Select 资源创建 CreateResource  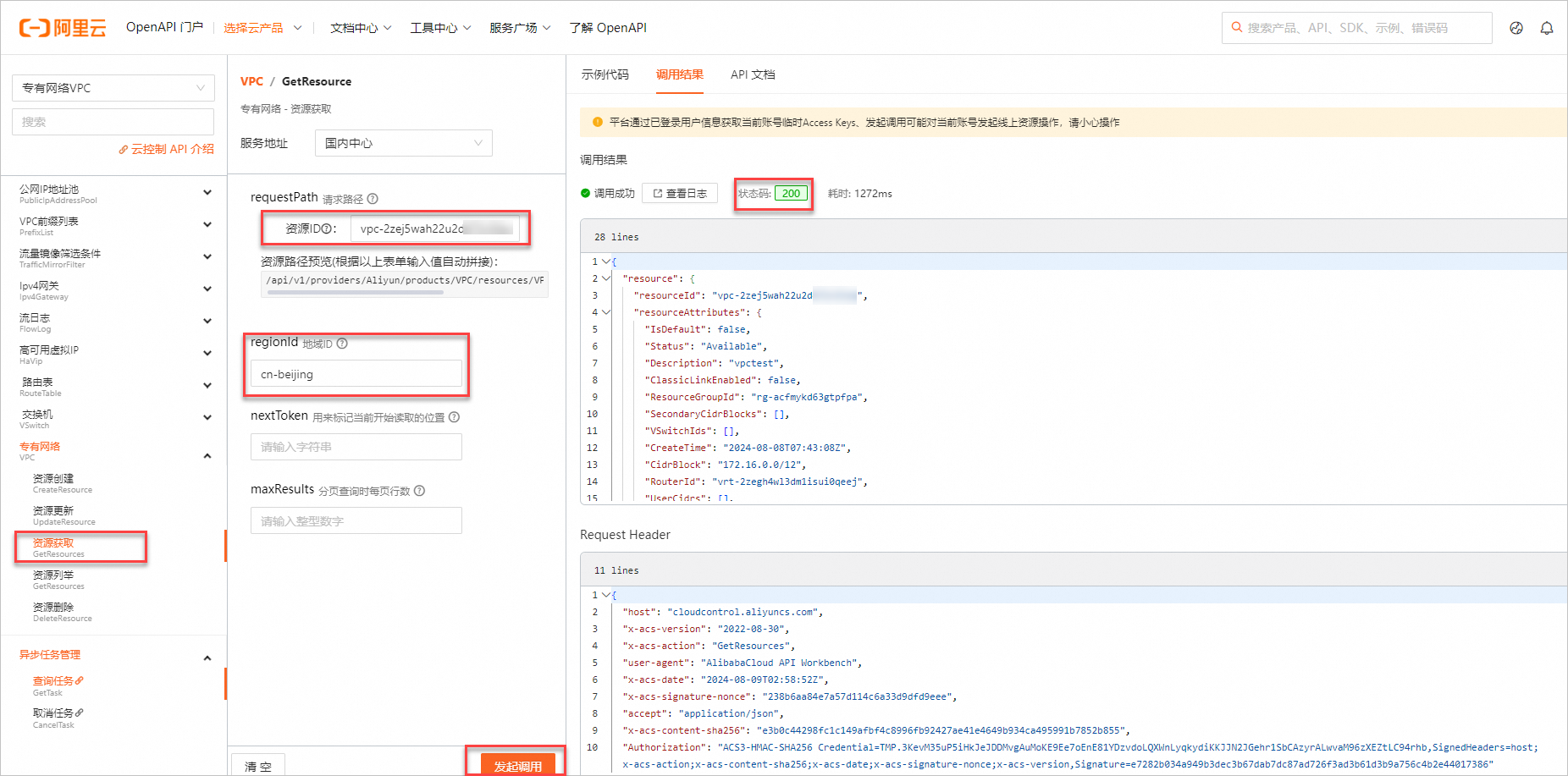pyautogui.click(x=63, y=483)
